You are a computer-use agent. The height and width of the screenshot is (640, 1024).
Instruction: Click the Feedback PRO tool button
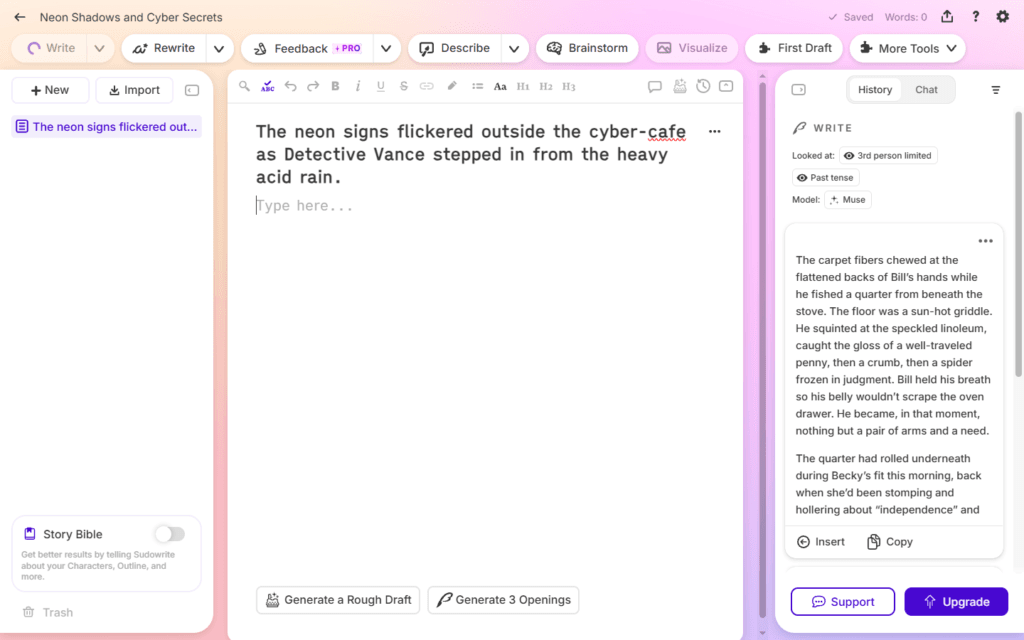click(307, 48)
